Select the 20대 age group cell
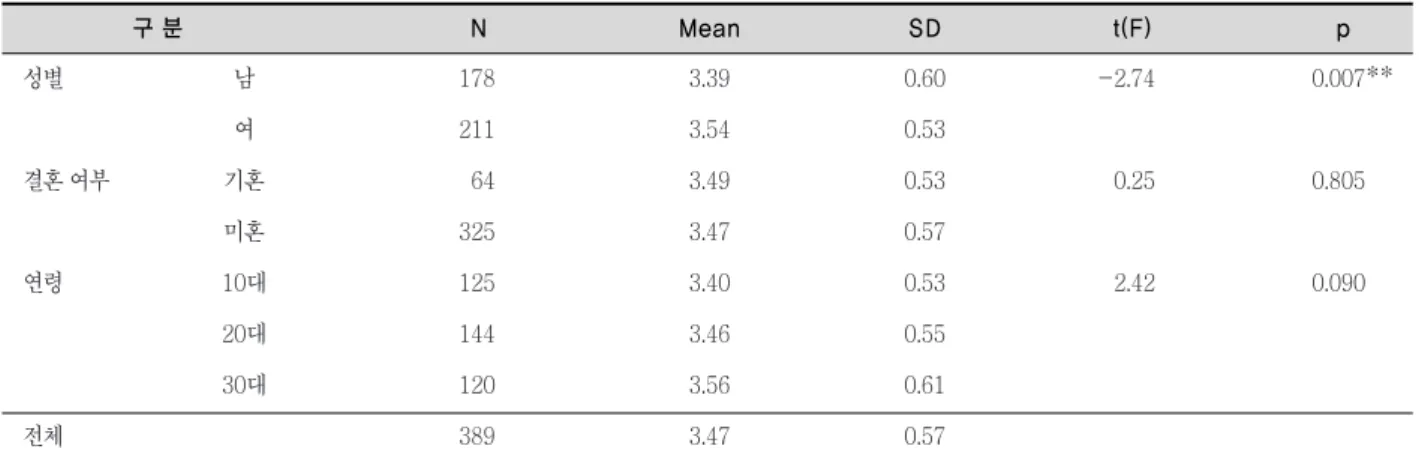 (243, 335)
